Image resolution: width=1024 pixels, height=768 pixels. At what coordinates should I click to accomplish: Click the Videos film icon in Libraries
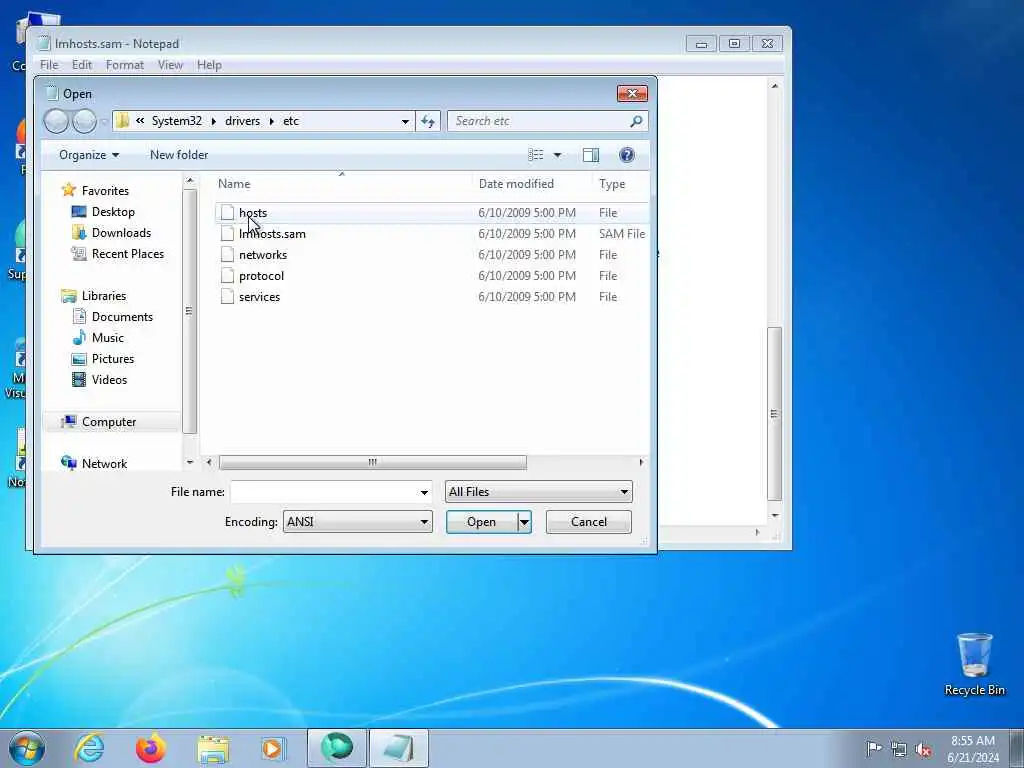pos(79,379)
